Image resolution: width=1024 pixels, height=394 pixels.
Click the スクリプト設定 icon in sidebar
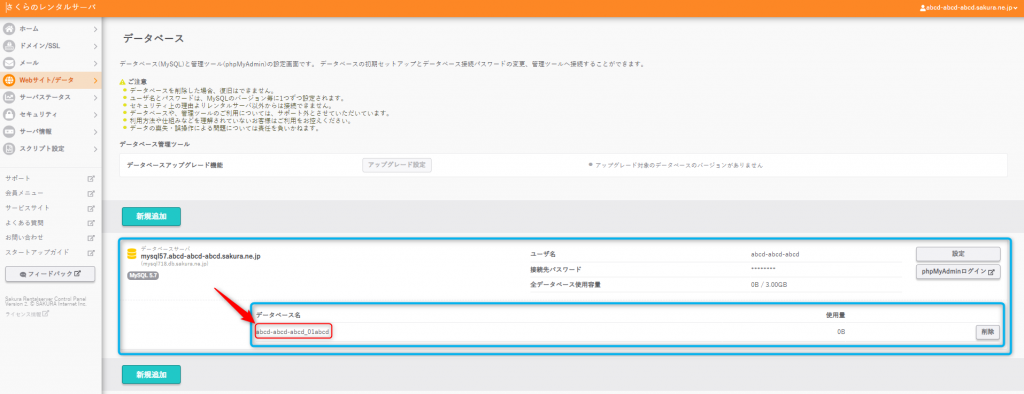point(9,148)
